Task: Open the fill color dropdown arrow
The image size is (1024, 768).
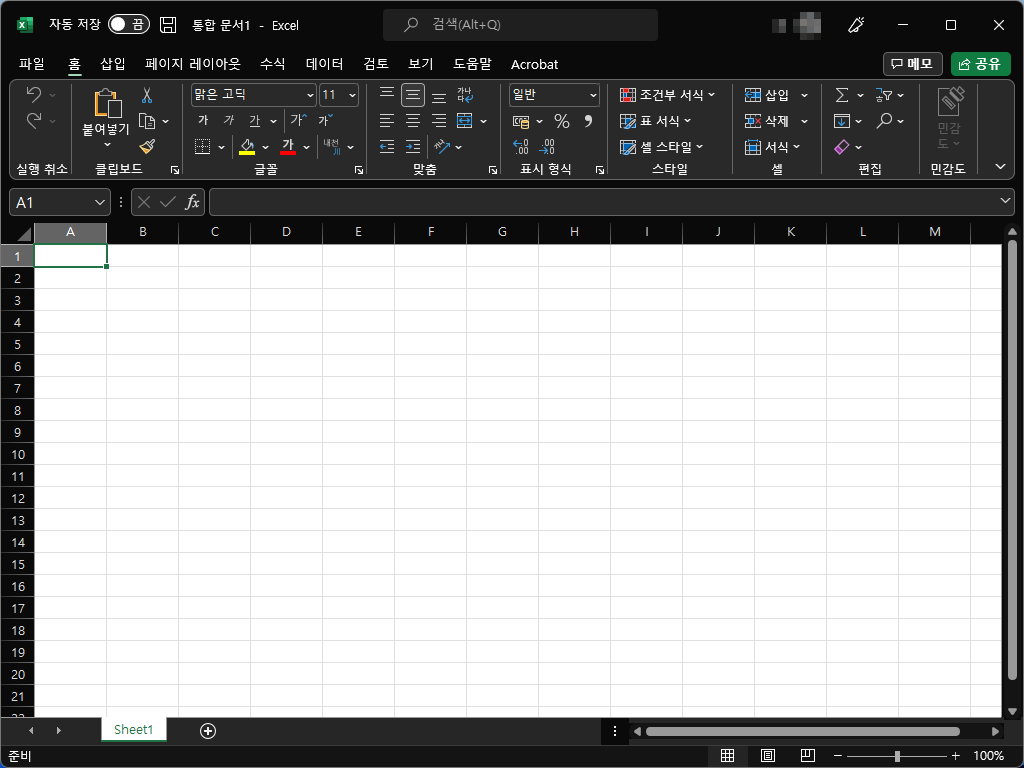Action: tap(265, 147)
